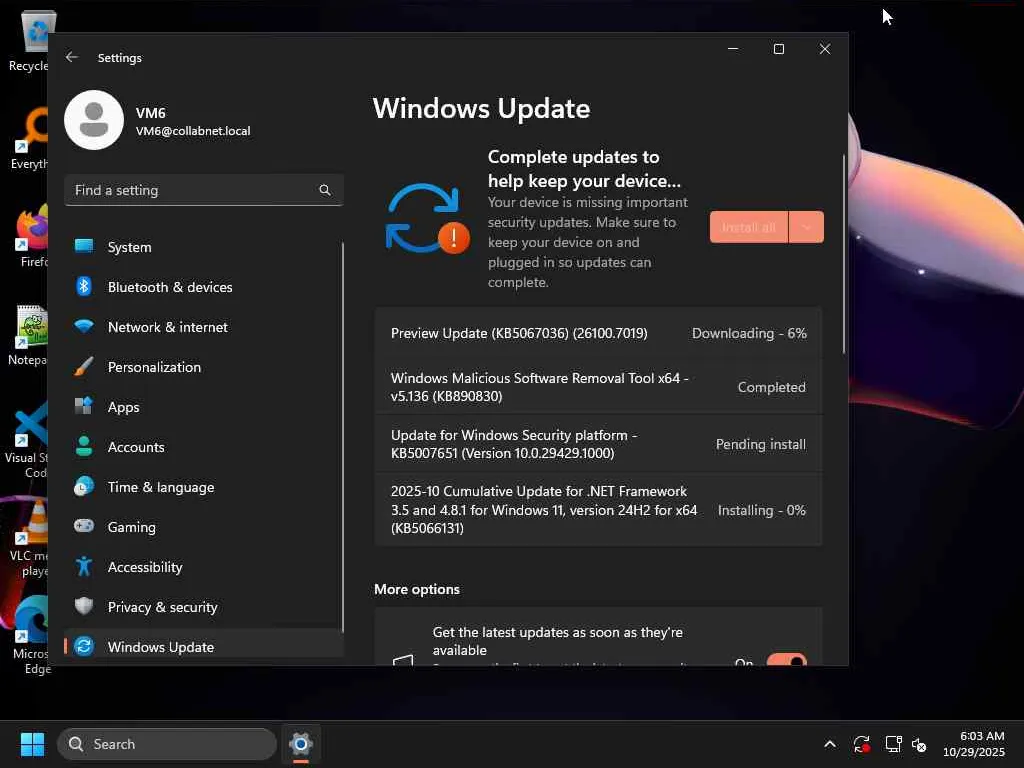Open the Visual Studio Code desktop shortcut
Image resolution: width=1024 pixels, height=768 pixels.
click(28, 440)
